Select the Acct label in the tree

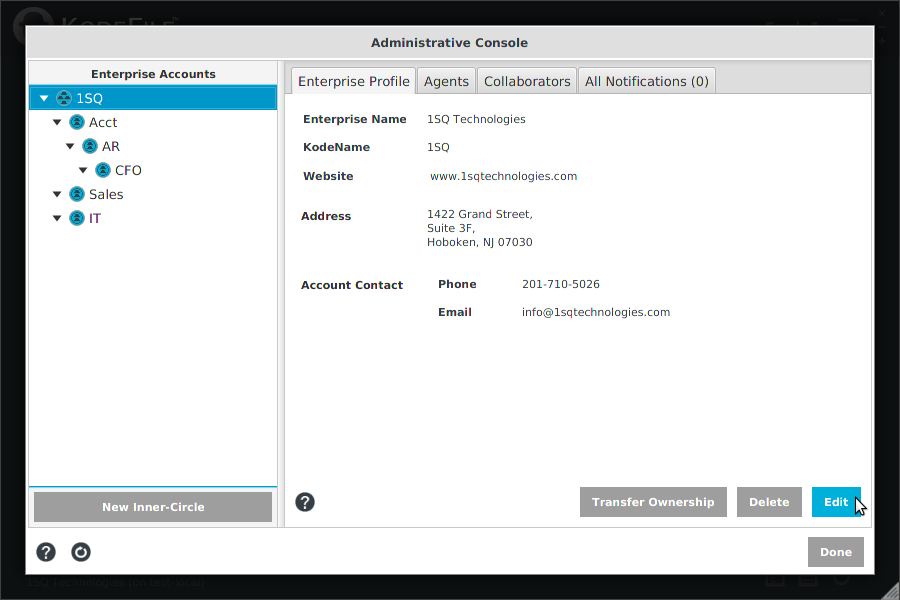[103, 122]
